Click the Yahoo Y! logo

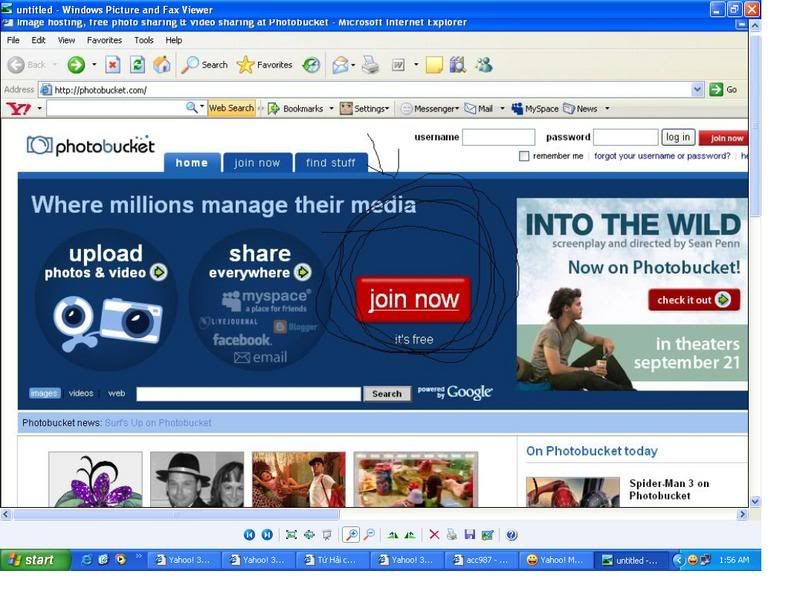click(x=19, y=109)
